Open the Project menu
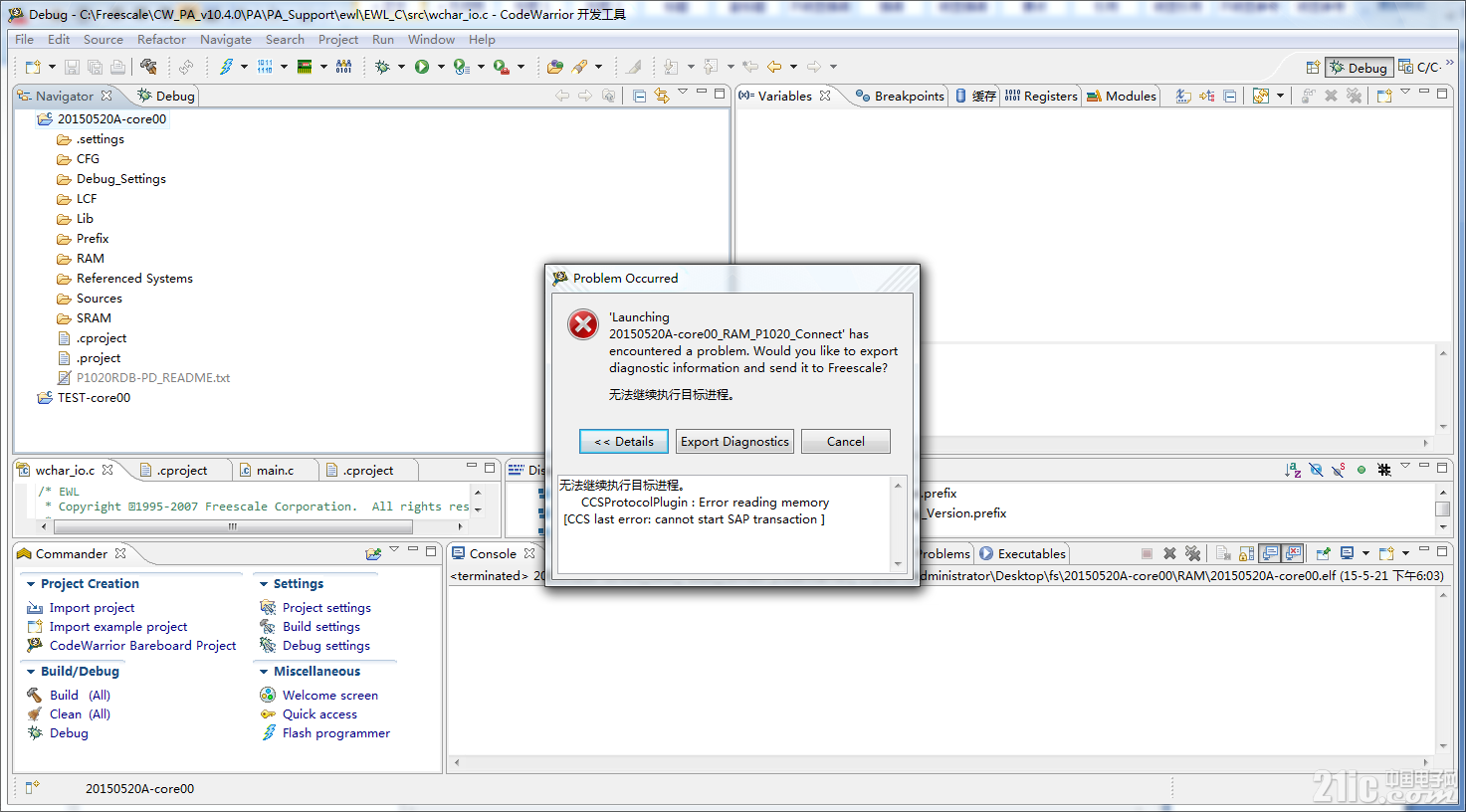Image resolution: width=1466 pixels, height=812 pixels. [338, 40]
